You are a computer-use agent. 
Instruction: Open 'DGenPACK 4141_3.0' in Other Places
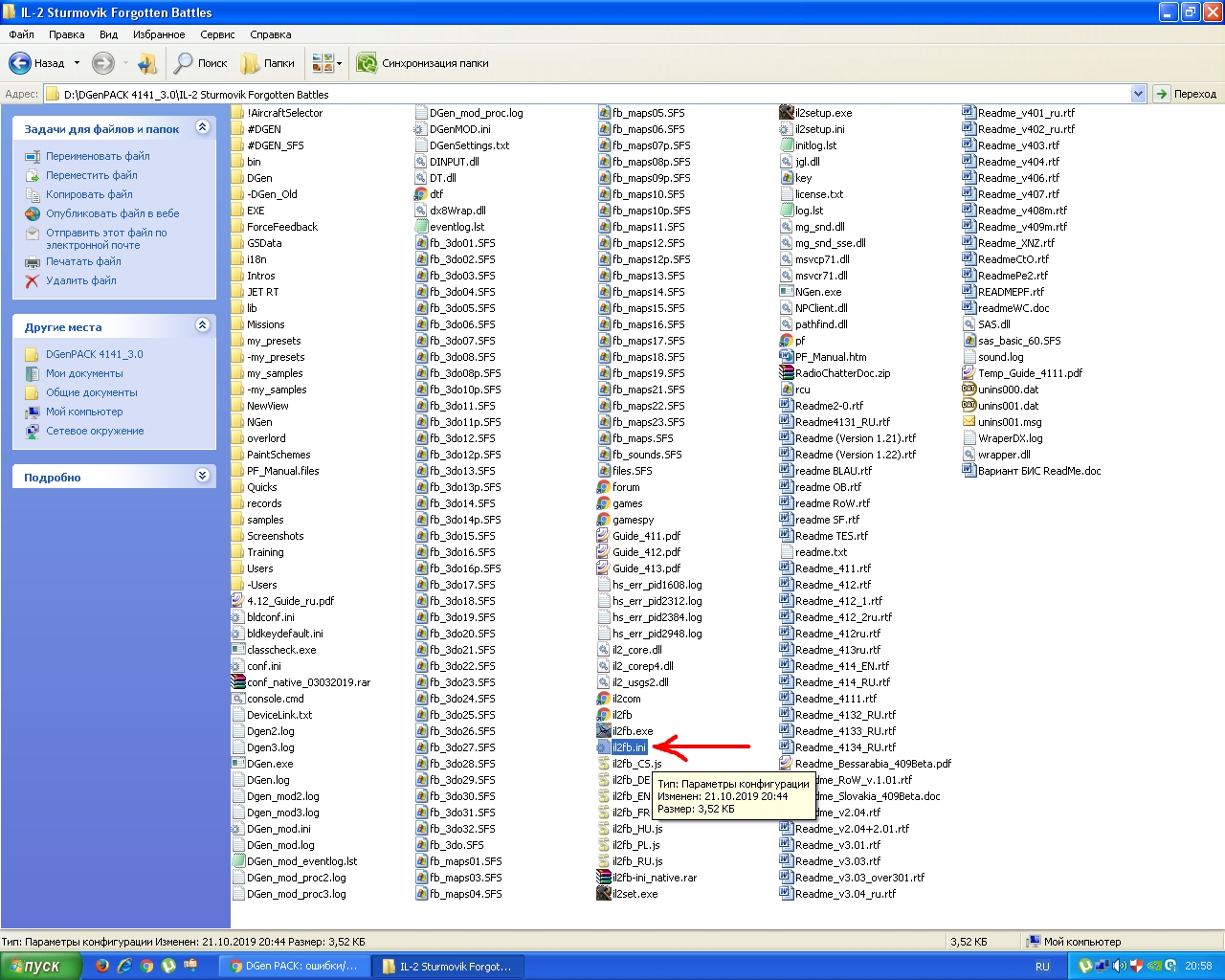(x=95, y=354)
